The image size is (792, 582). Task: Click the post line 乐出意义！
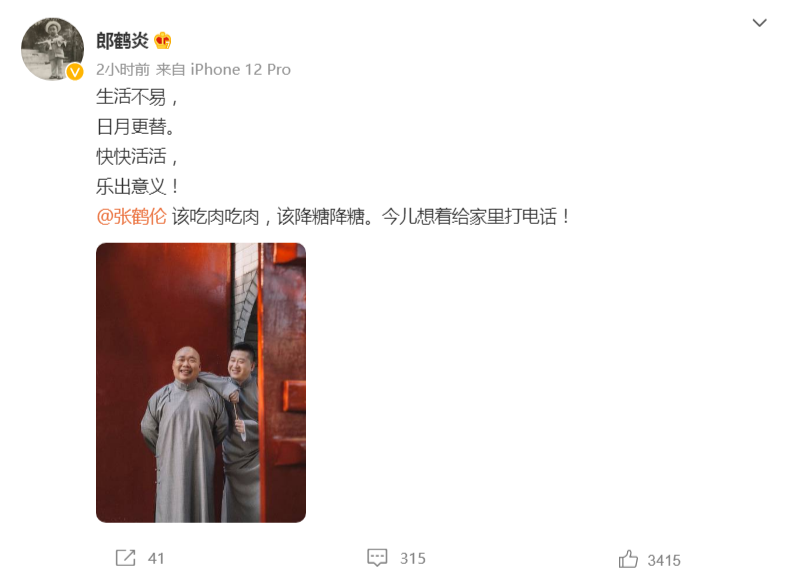(138, 186)
